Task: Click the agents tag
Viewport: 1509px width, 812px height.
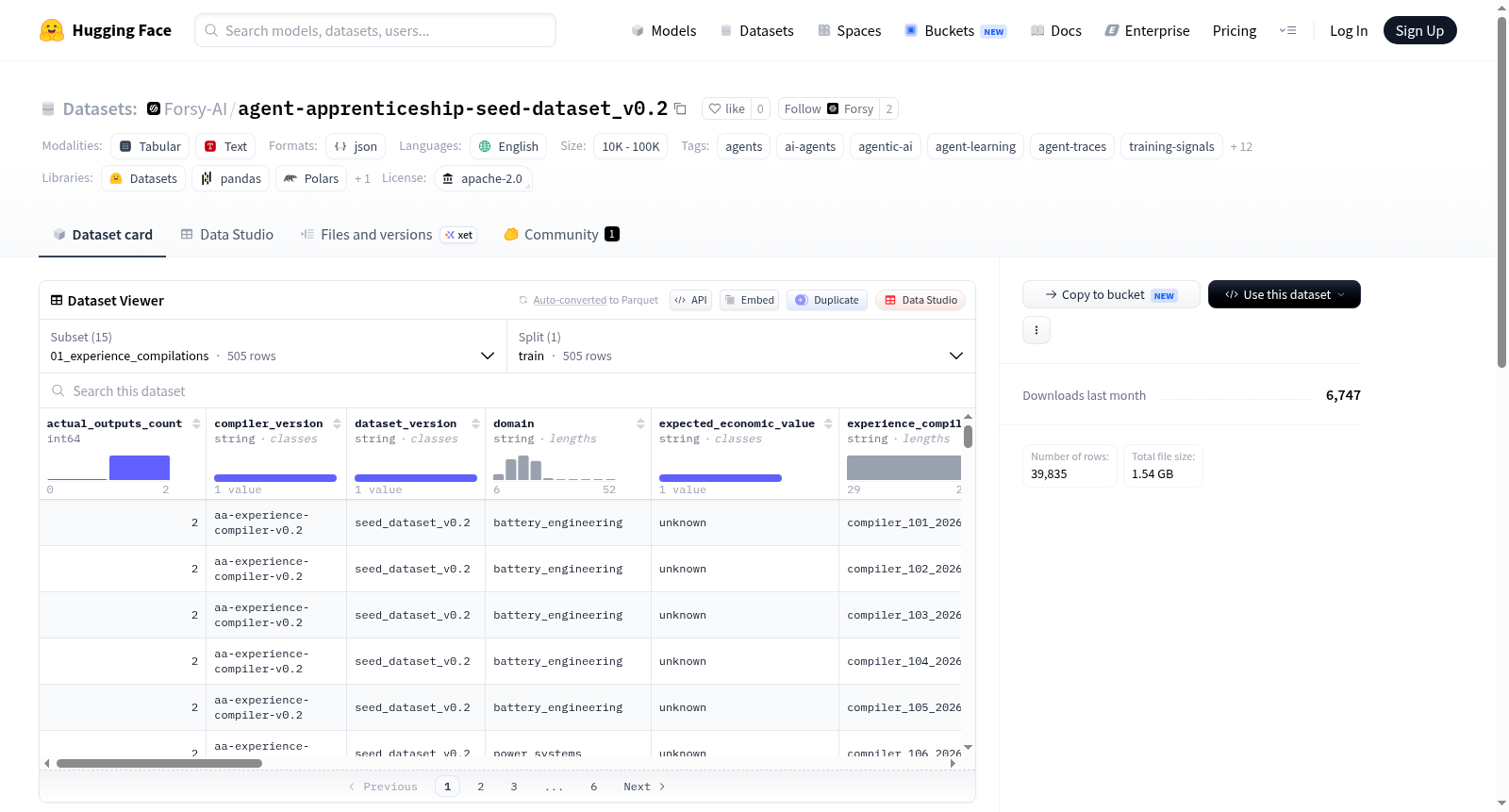Action: [x=743, y=146]
